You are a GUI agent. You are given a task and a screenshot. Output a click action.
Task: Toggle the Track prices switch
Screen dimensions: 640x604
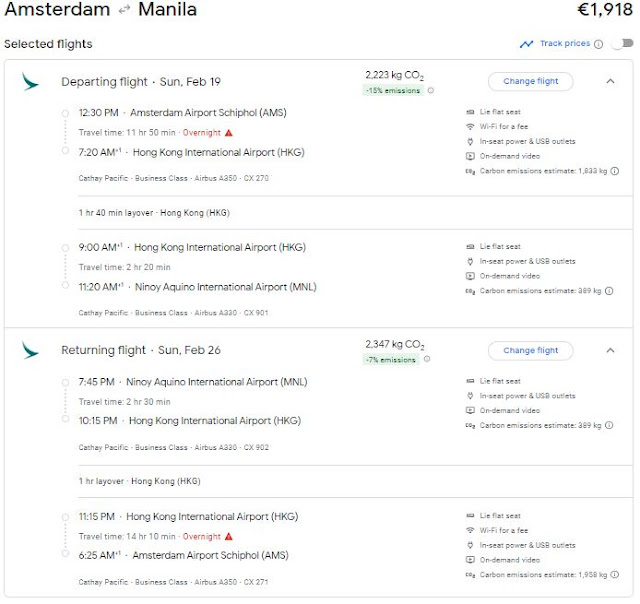[623, 44]
